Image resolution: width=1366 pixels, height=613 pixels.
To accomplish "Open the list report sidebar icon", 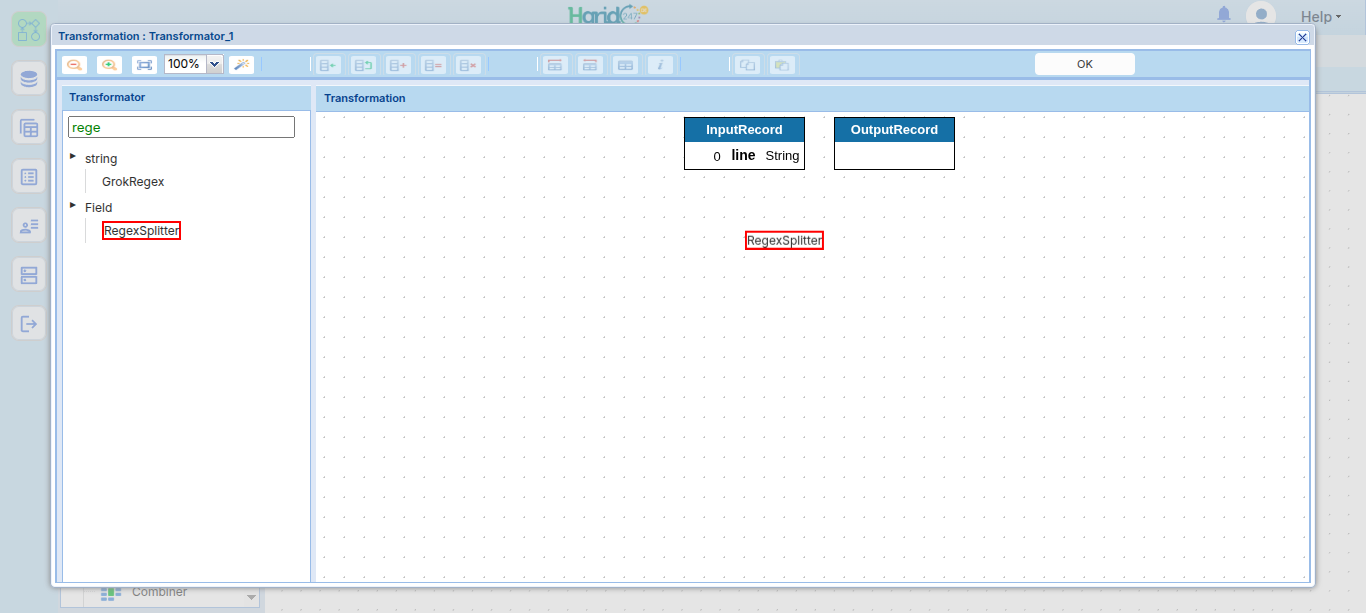I will click(x=29, y=177).
